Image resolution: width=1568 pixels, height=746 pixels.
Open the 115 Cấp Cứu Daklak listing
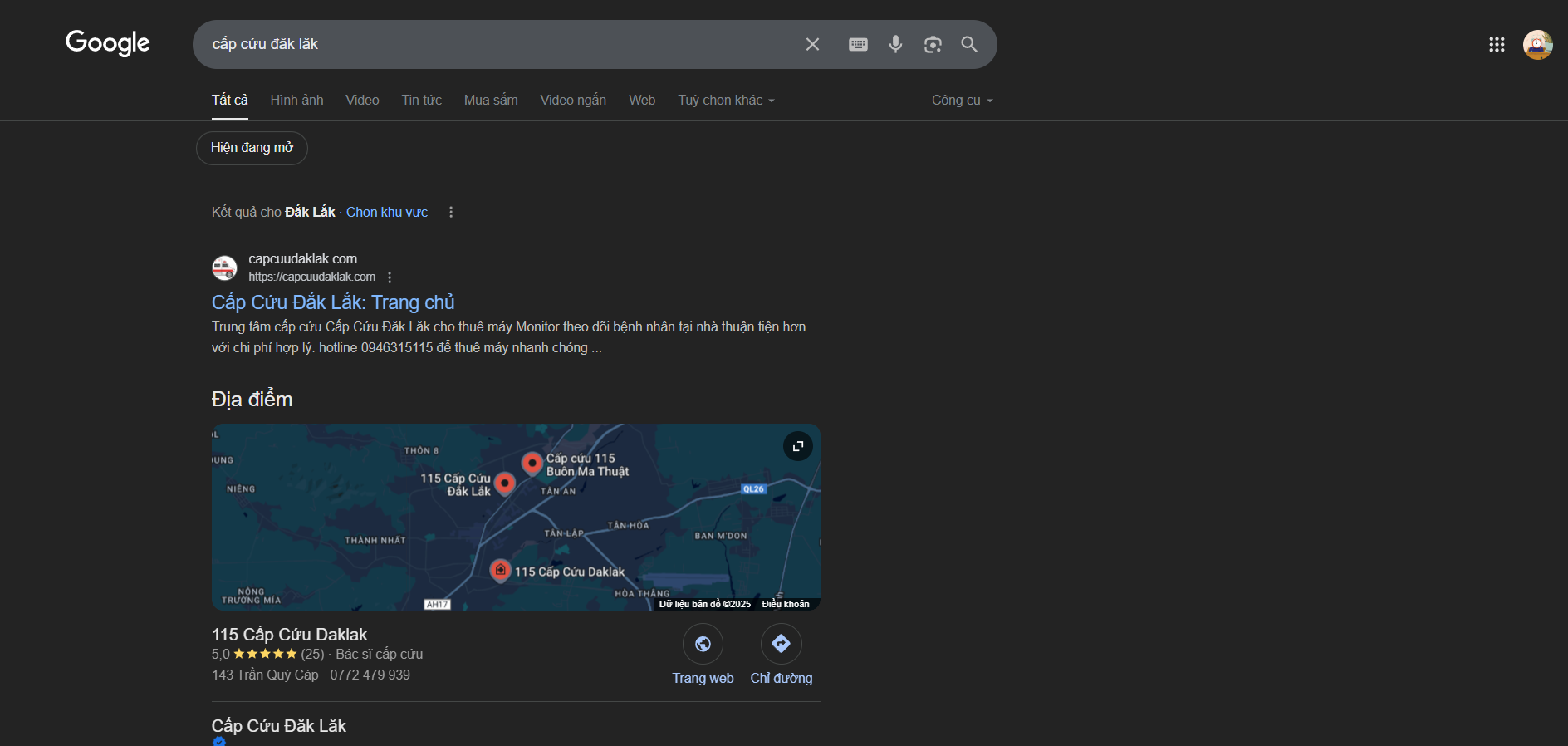pyautogui.click(x=289, y=635)
